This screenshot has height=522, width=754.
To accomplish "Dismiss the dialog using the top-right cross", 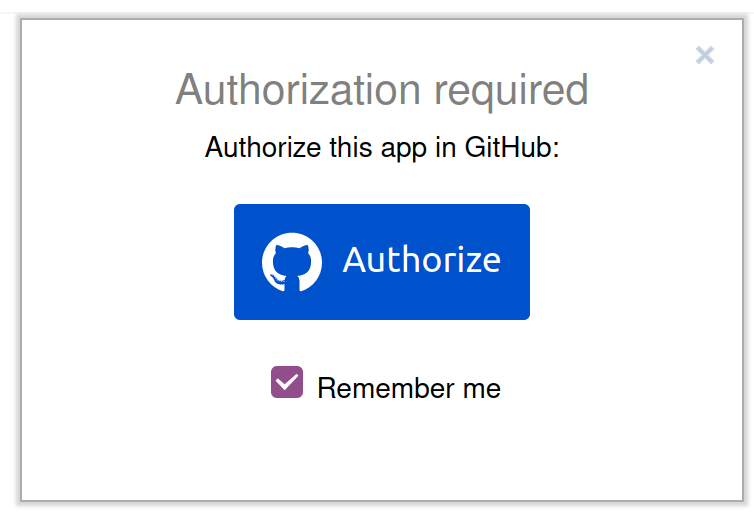I will 705,55.
